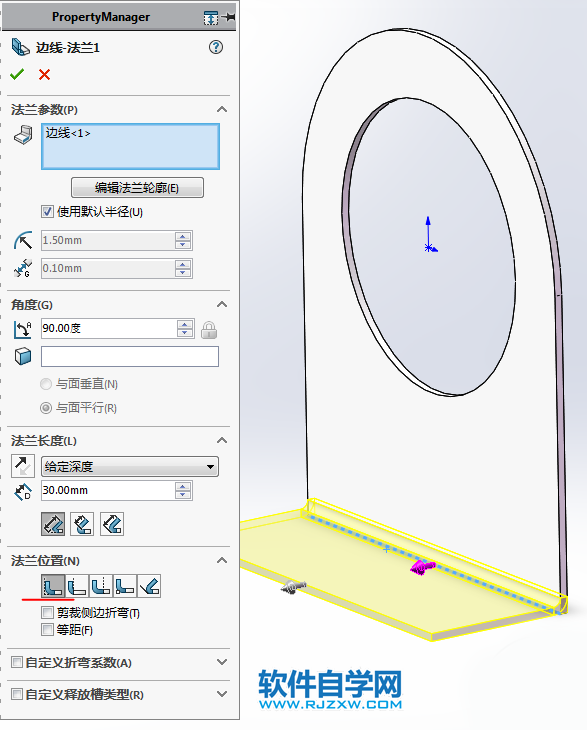The height and width of the screenshot is (730, 587).
Task: Click the 0.10mm gap distance field
Action: [108, 269]
